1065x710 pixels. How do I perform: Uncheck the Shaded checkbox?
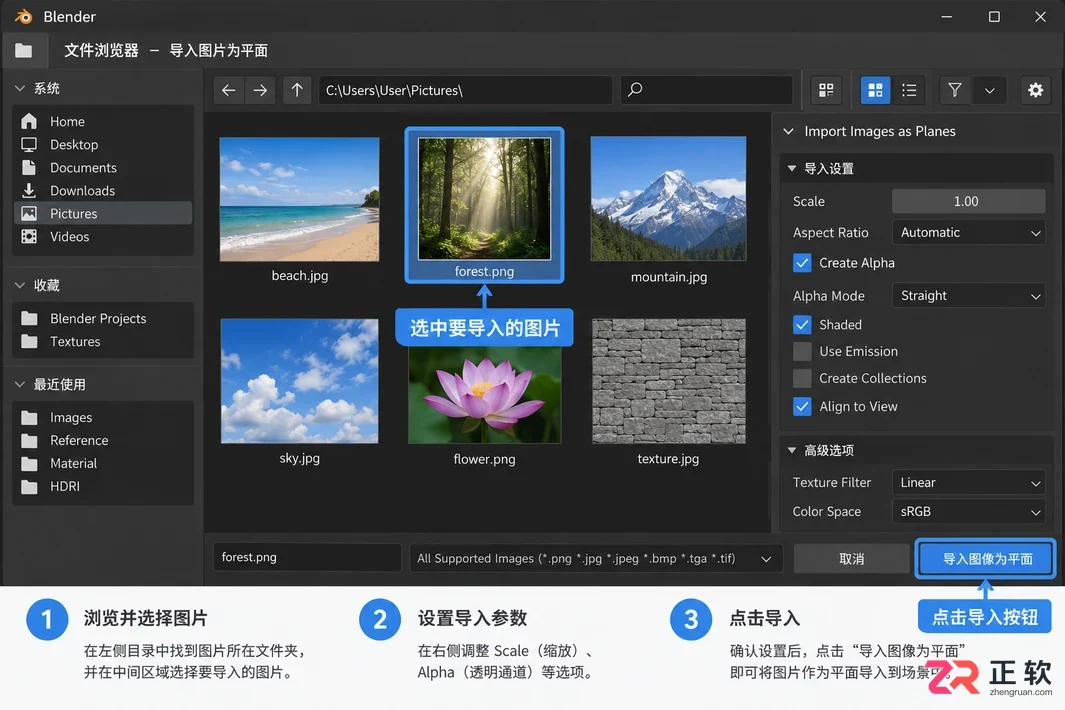pos(802,325)
